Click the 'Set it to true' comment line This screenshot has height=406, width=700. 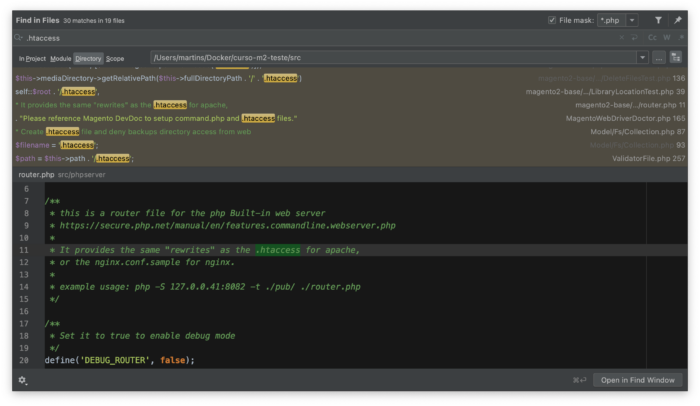point(142,336)
